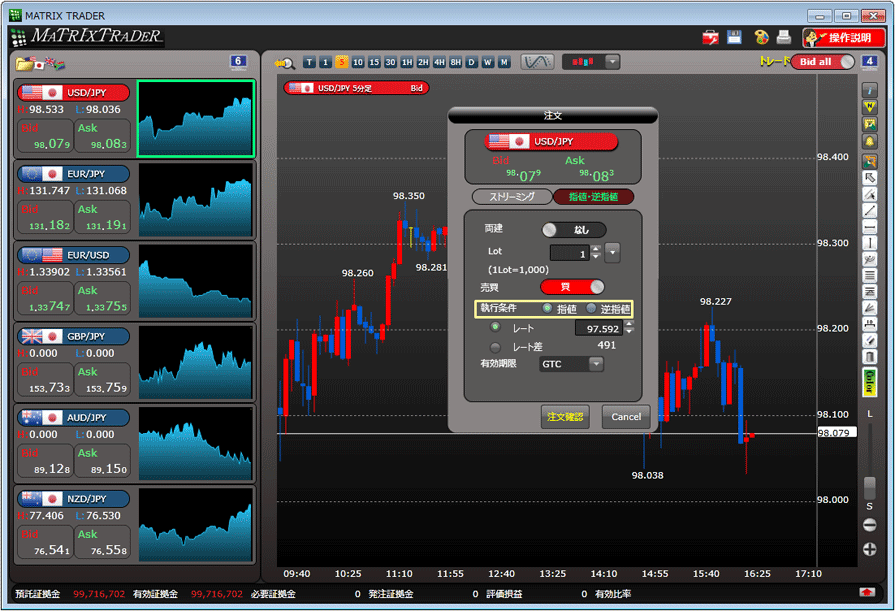Image resolution: width=895 pixels, height=611 pixels.
Task: Open the 操作説明 help button
Action: pos(843,38)
